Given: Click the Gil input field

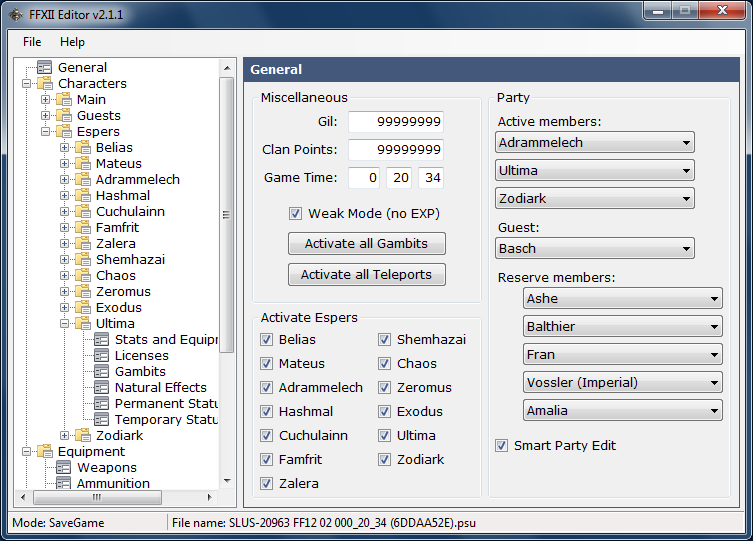Looking at the screenshot, I should (396, 121).
